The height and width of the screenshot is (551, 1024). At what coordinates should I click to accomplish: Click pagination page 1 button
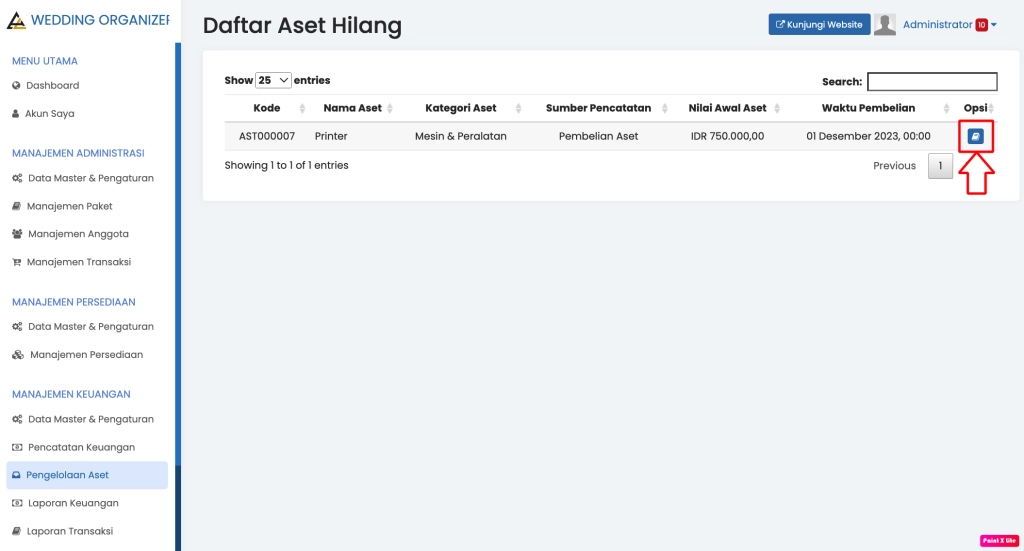click(940, 166)
